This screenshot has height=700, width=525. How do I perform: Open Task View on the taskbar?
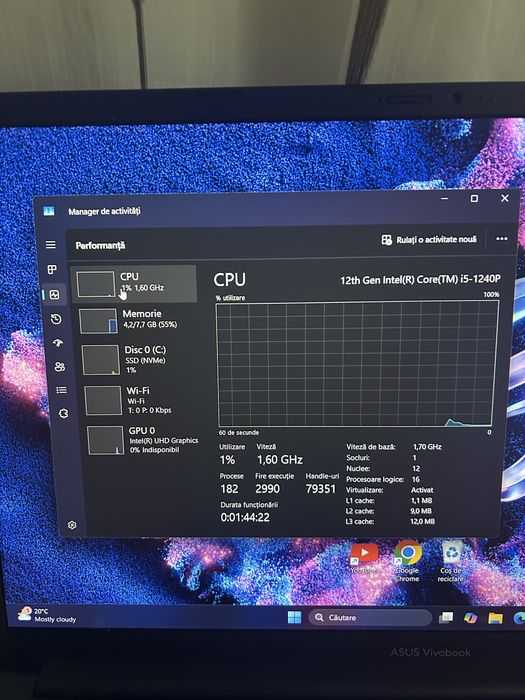(446, 617)
